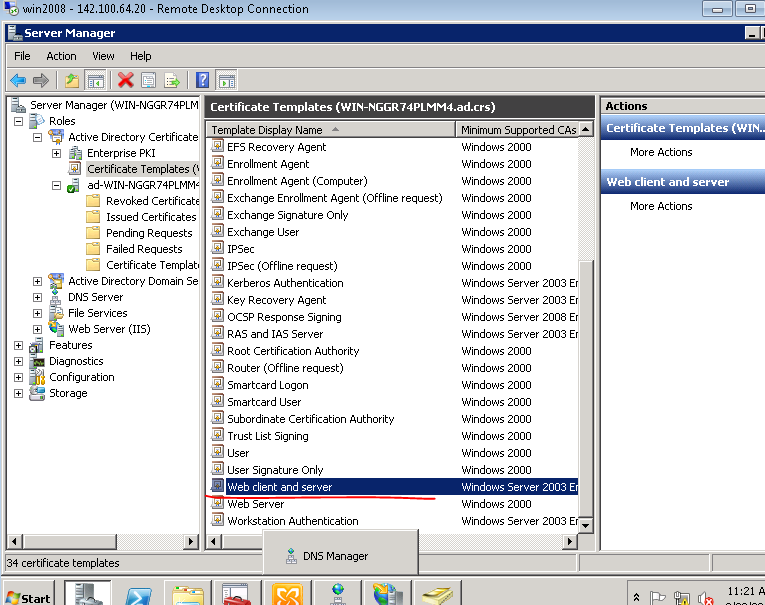Expand the Features tree node
This screenshot has height=605, width=765.
[19, 345]
